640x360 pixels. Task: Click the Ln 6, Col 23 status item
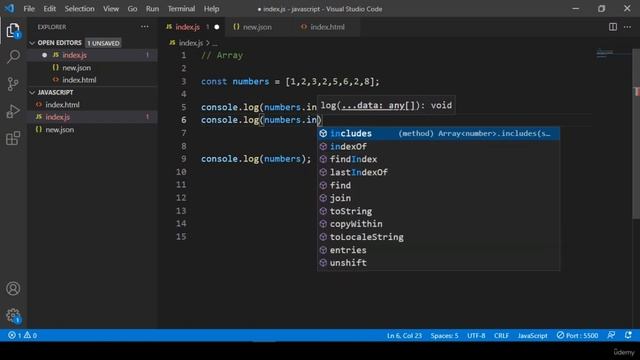(x=404, y=336)
